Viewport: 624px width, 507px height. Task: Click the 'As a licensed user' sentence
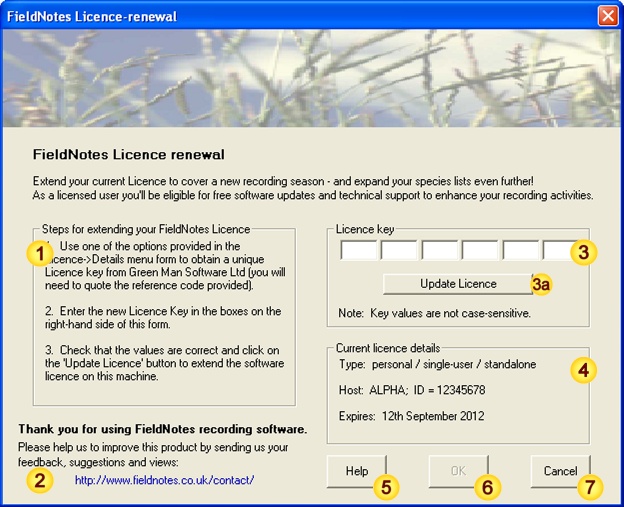[313, 195]
